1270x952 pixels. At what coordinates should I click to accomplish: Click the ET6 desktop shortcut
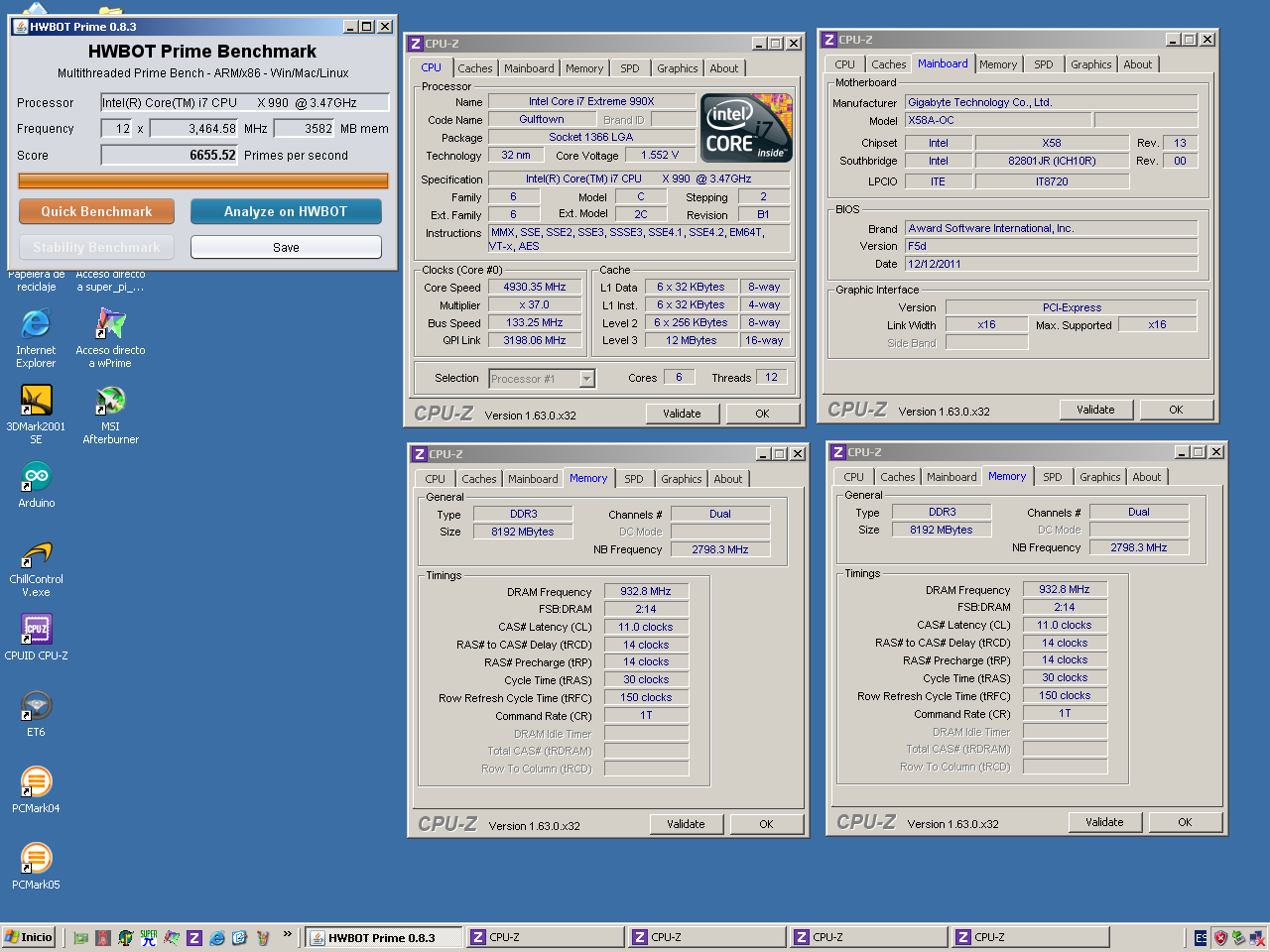click(x=36, y=714)
